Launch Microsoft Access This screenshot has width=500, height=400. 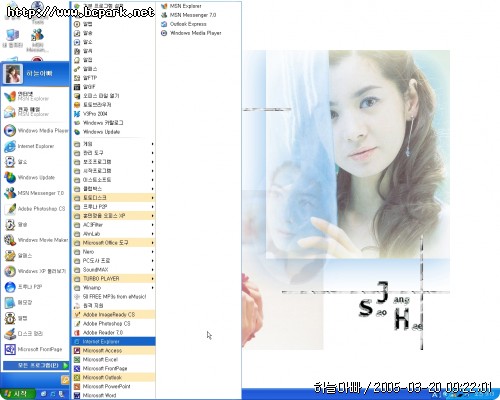[114, 350]
